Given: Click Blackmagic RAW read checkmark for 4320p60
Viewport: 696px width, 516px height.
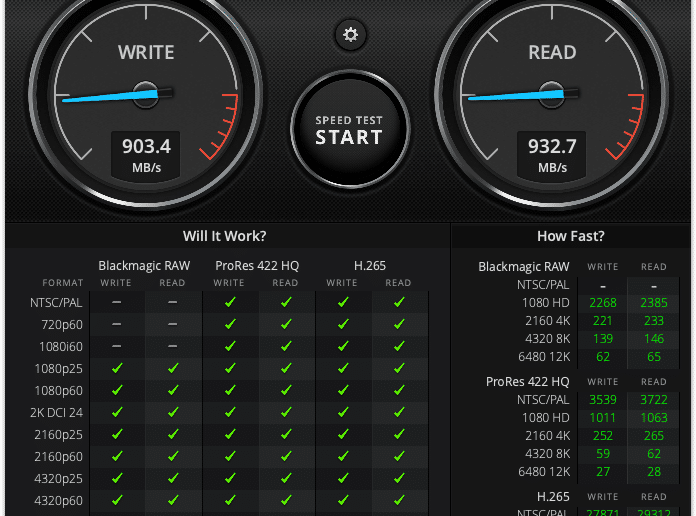Looking at the screenshot, I should (173, 500).
